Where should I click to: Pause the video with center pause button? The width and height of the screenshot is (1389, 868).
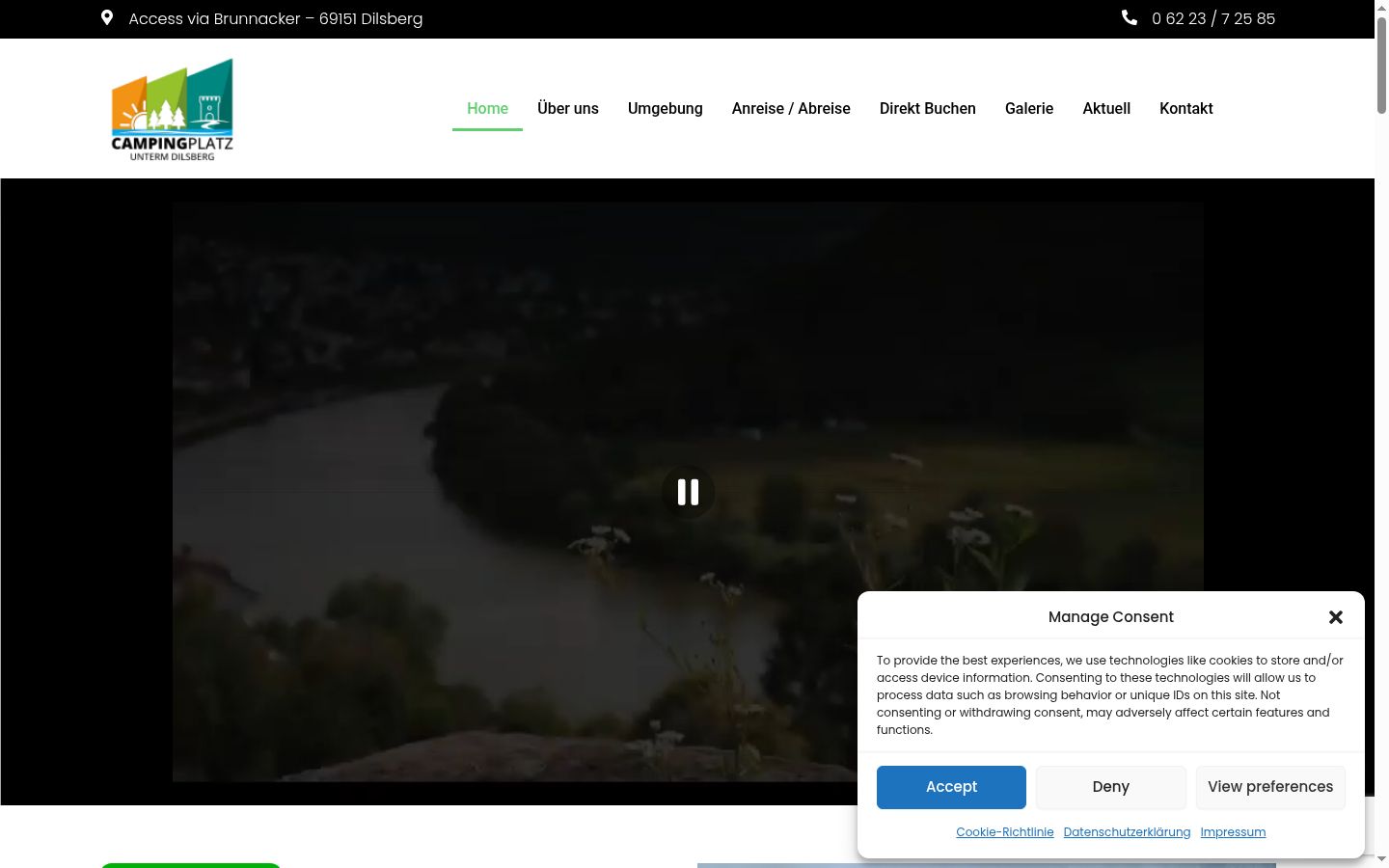[x=688, y=492]
